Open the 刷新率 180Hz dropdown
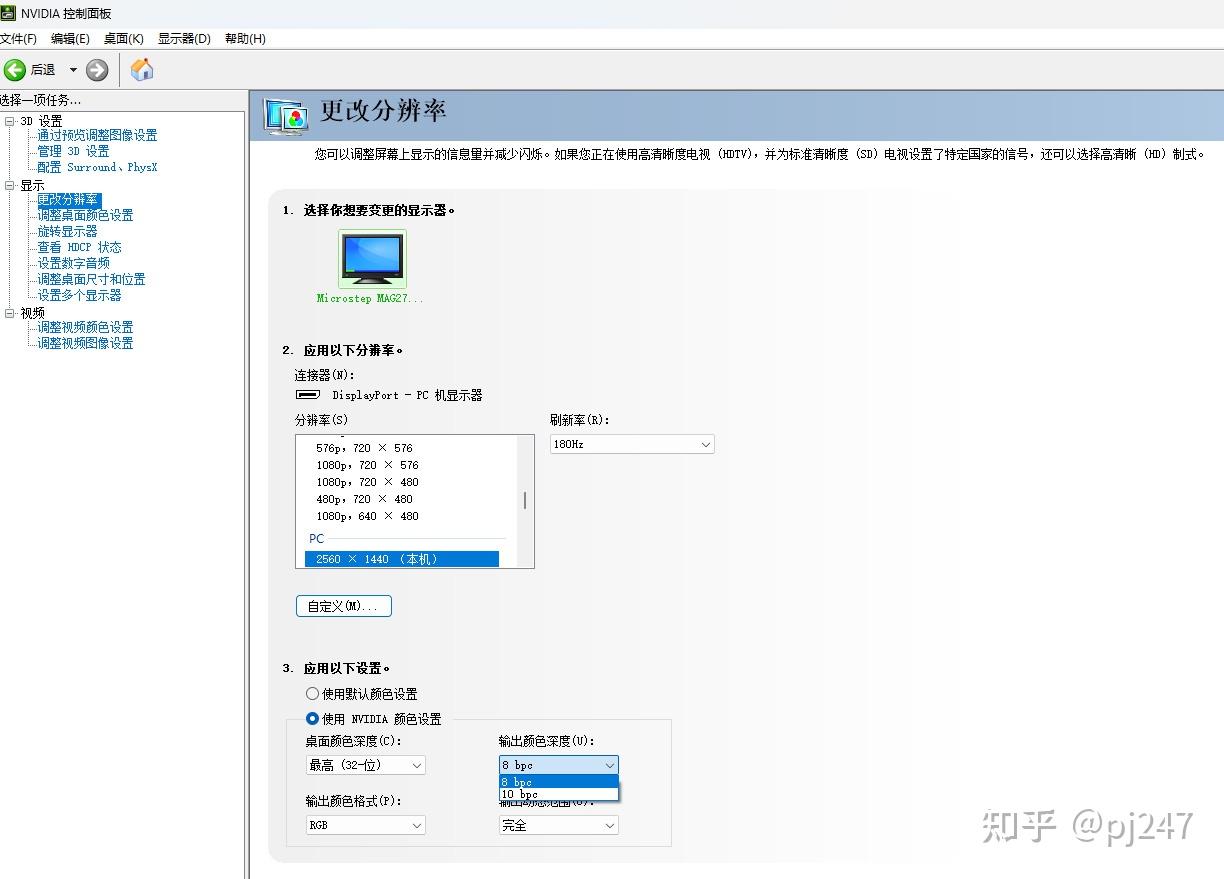 pos(631,443)
